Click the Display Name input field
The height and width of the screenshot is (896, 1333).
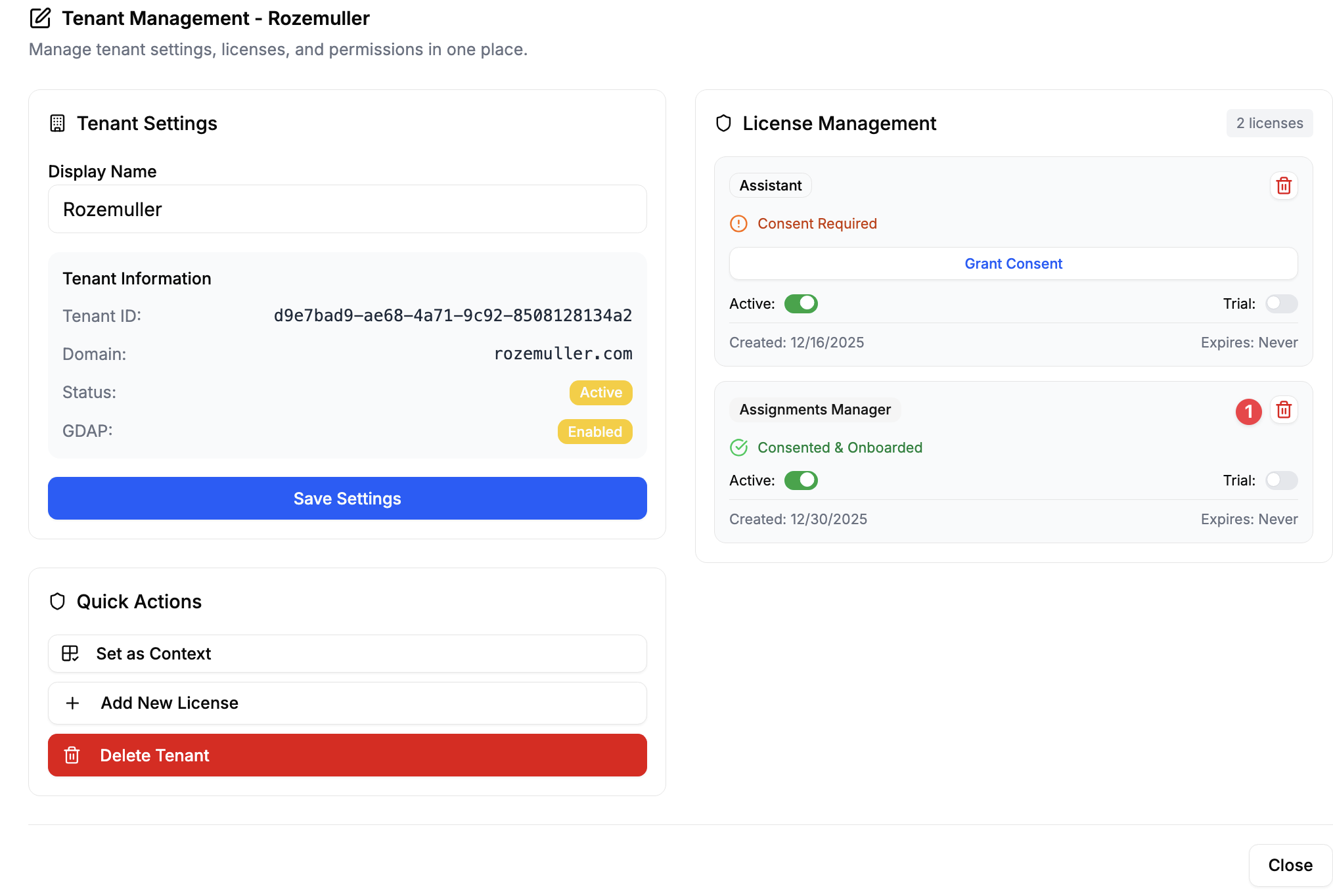tap(347, 210)
